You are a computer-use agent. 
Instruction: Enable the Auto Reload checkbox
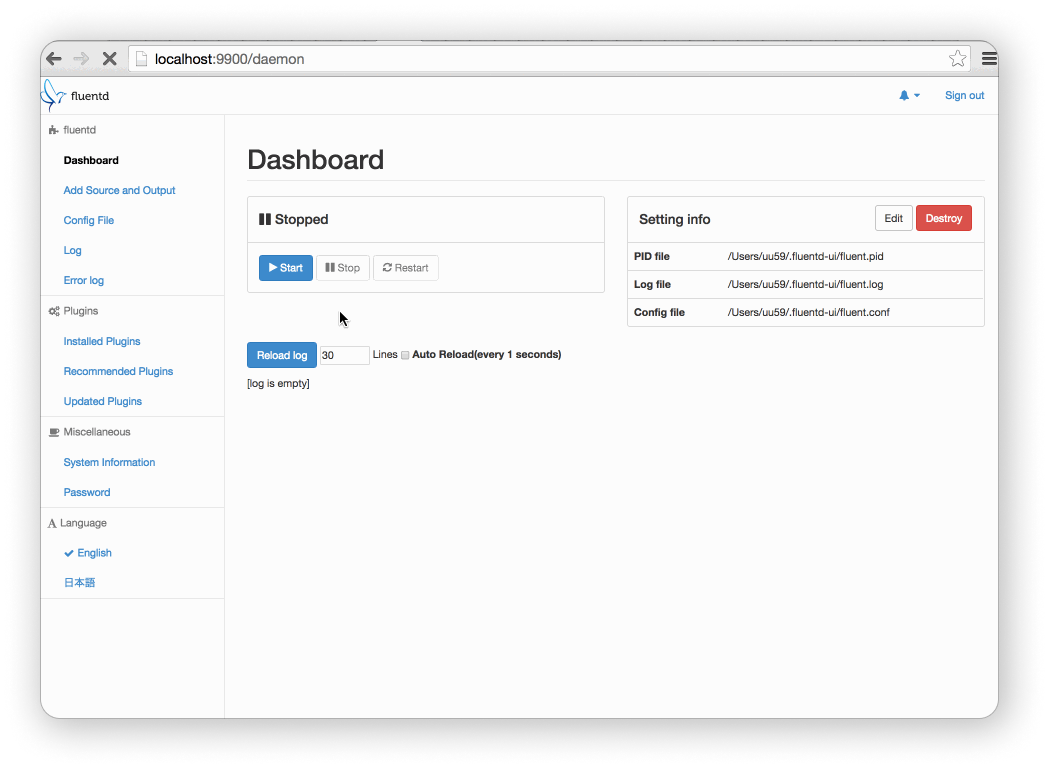[405, 355]
